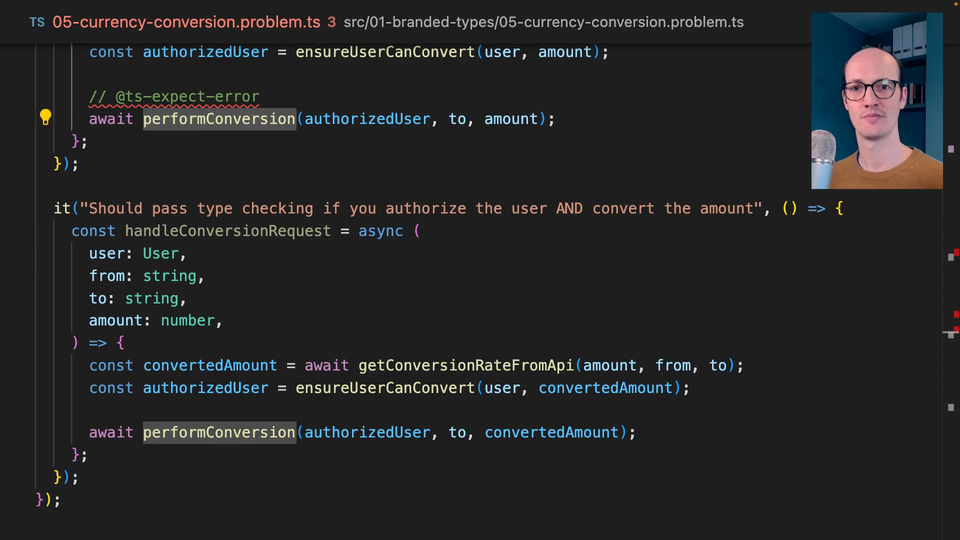Click the presenter webcam video overlay
Image resolution: width=960 pixels, height=540 pixels.
coord(876,100)
